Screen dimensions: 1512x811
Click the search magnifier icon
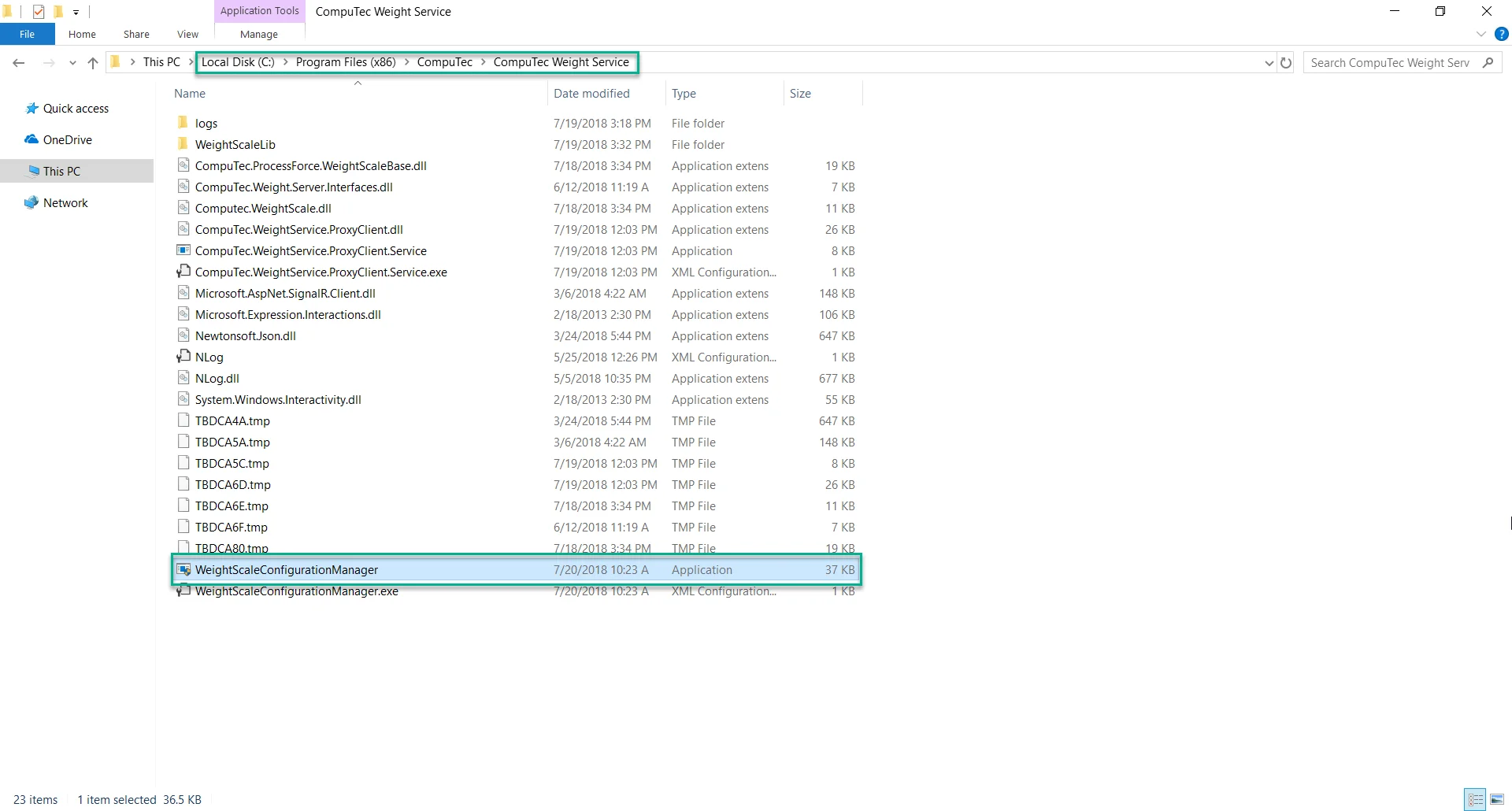pos(1488,62)
